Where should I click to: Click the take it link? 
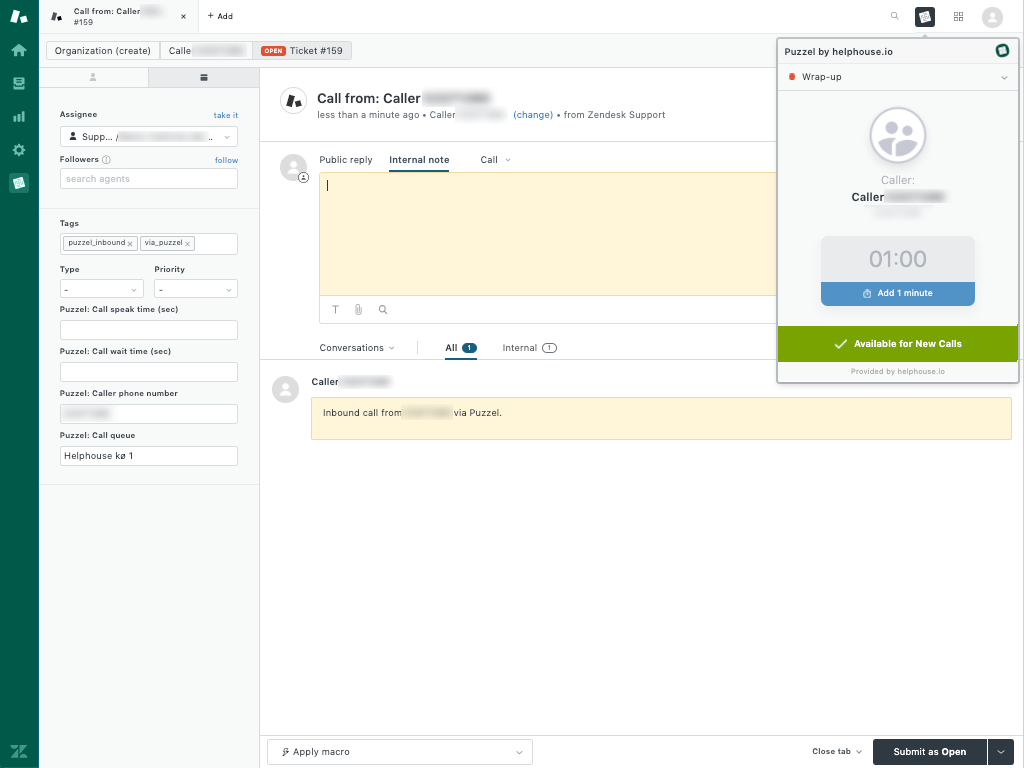point(225,116)
